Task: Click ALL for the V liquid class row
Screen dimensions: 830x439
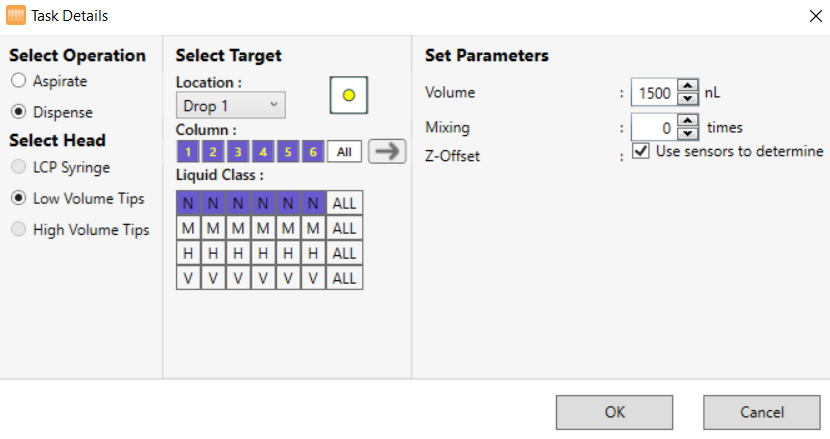Action: [x=344, y=278]
